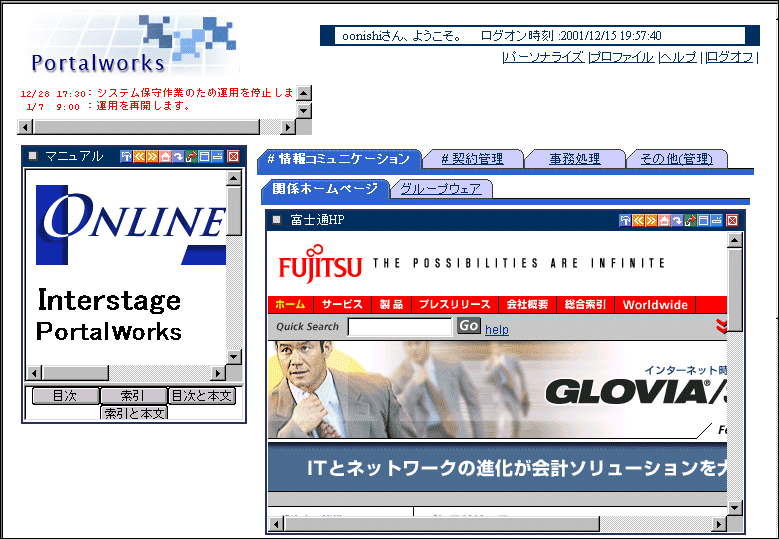Click the square box beside マニュアル title

pos(32,156)
